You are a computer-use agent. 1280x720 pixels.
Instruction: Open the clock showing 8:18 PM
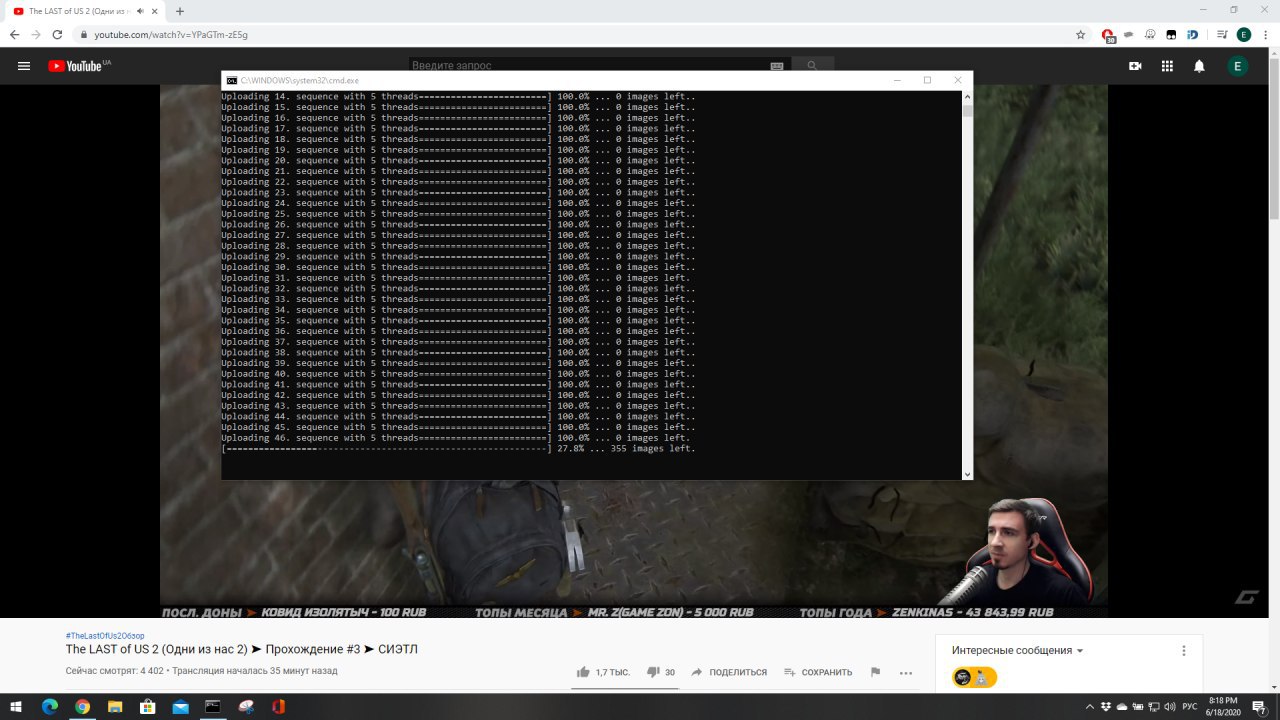tap(1223, 706)
